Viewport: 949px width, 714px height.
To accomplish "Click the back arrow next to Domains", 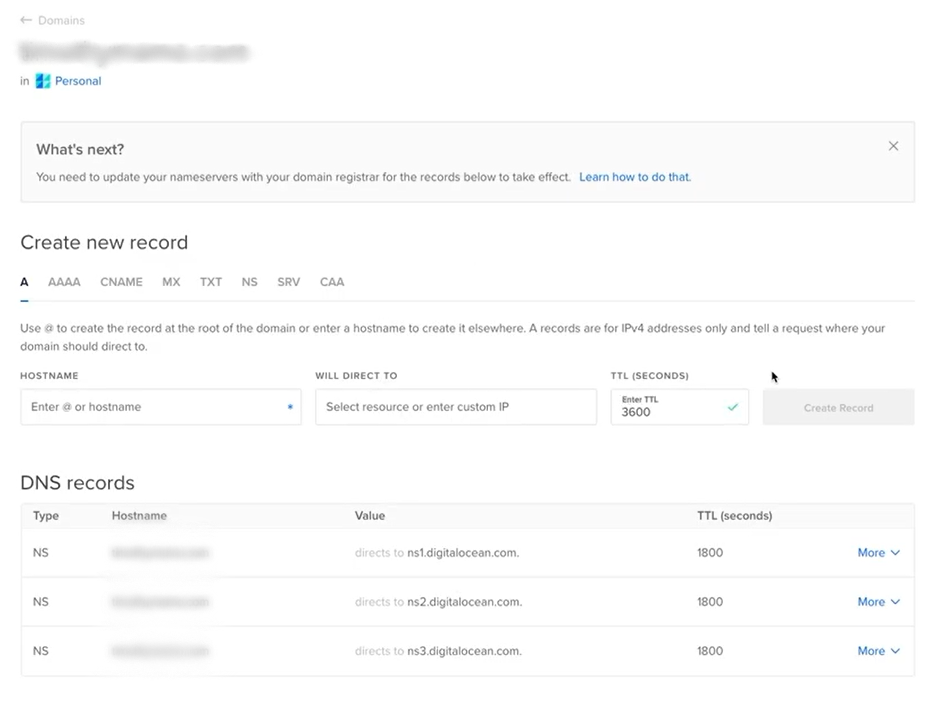I will coord(26,20).
